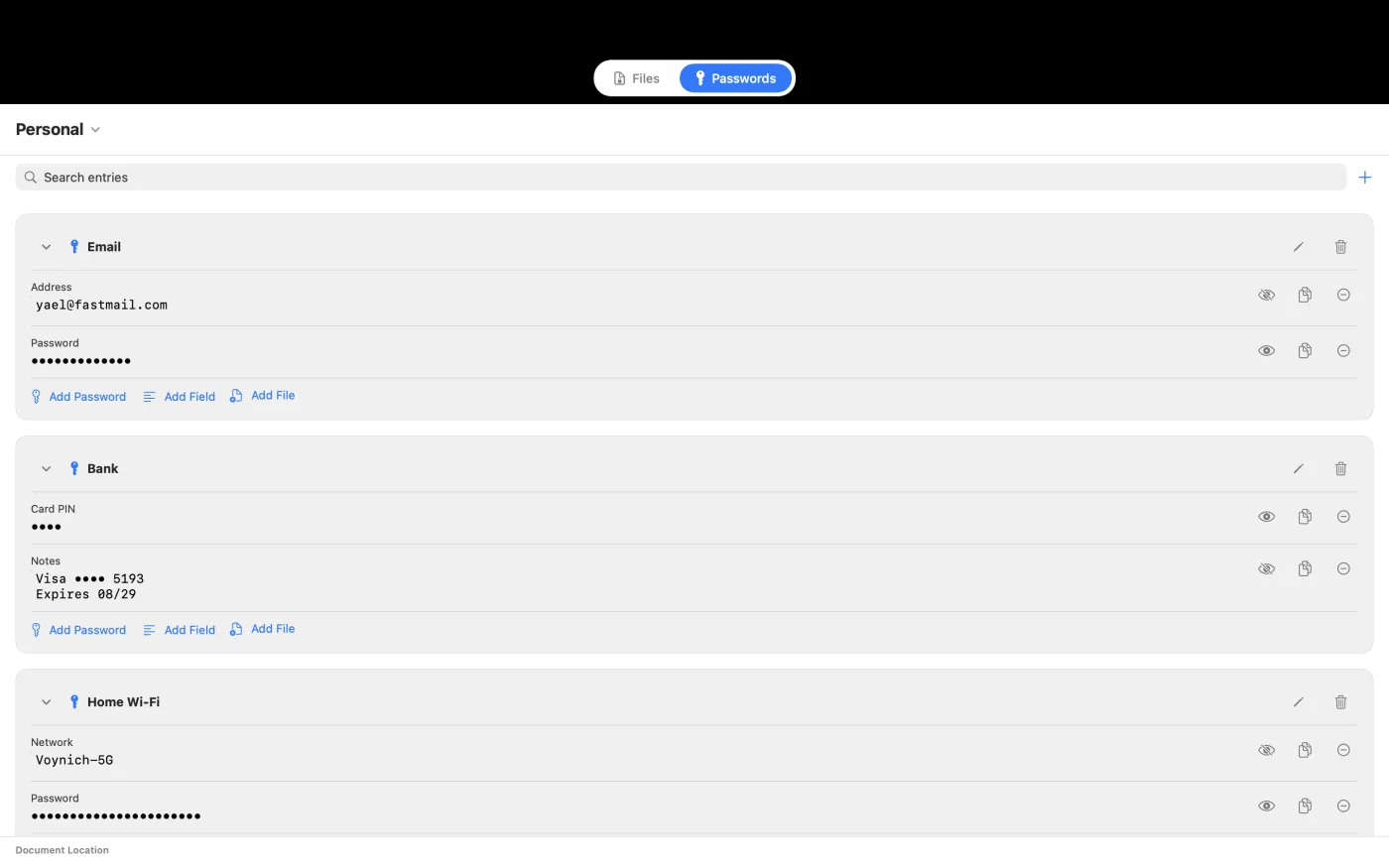Click Add Password under Bank
Image resolution: width=1389 pixels, height=868 pixels.
click(78, 631)
